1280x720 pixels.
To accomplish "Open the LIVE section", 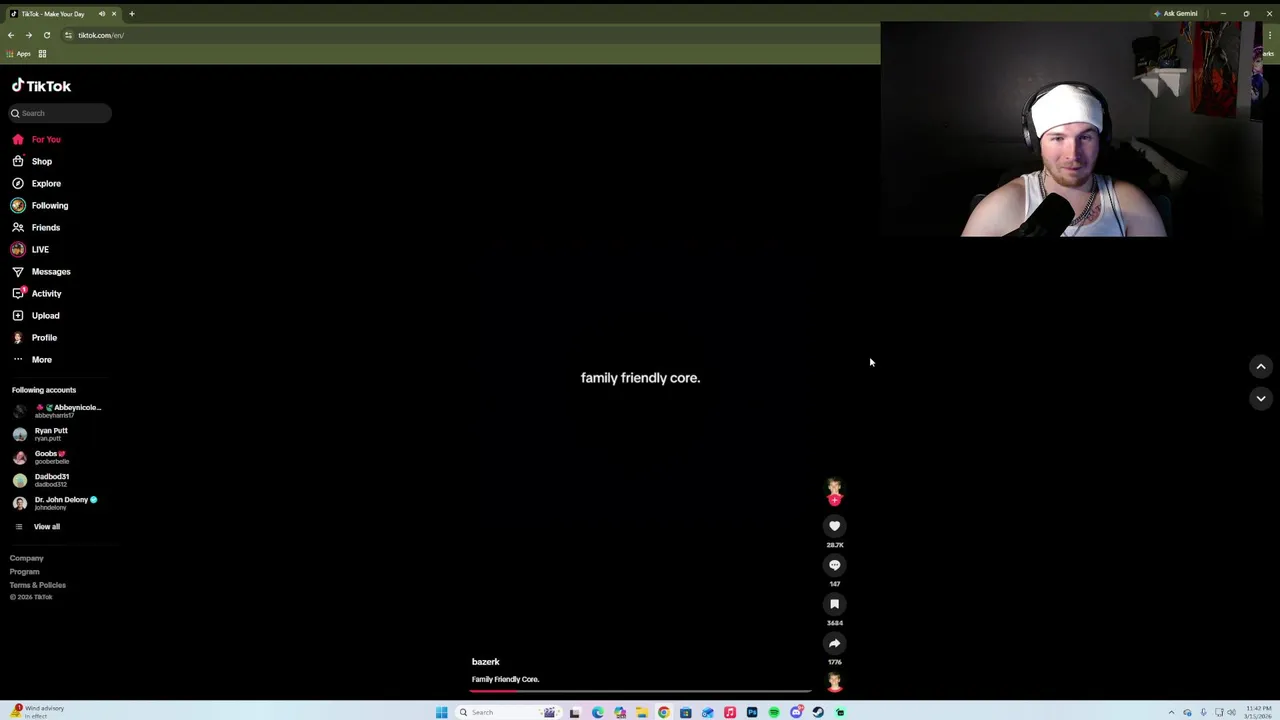I will tap(31, 249).
